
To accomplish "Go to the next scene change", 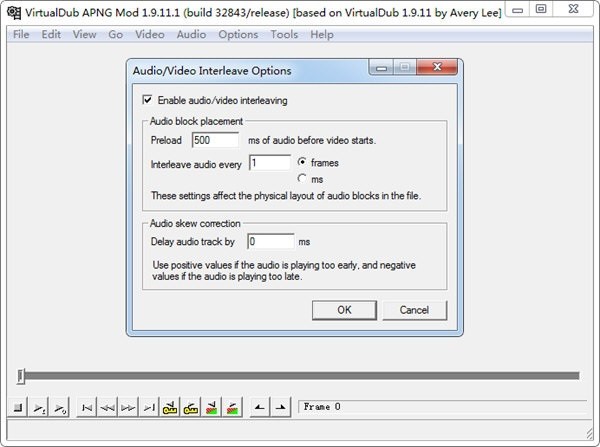I will [232, 408].
